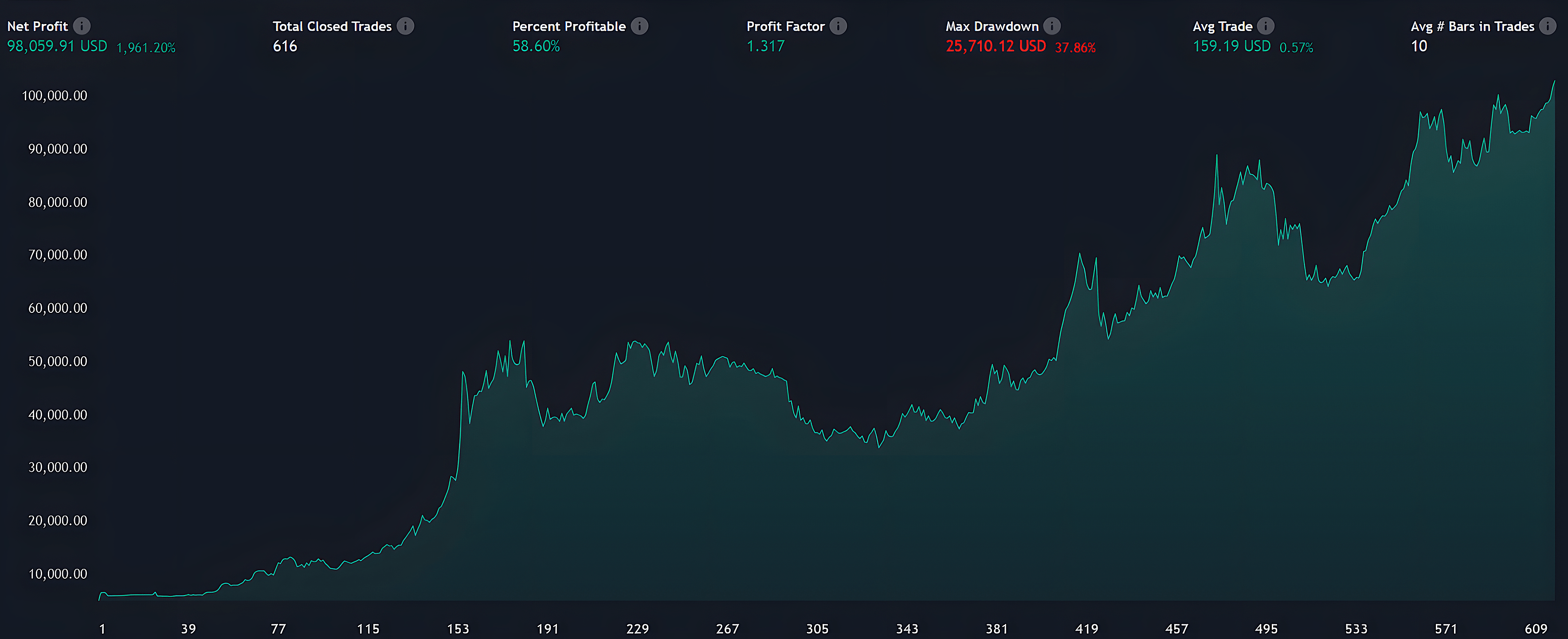This screenshot has height=639, width=1568.
Task: Click trade number 267 on x-axis
Action: coord(727,629)
